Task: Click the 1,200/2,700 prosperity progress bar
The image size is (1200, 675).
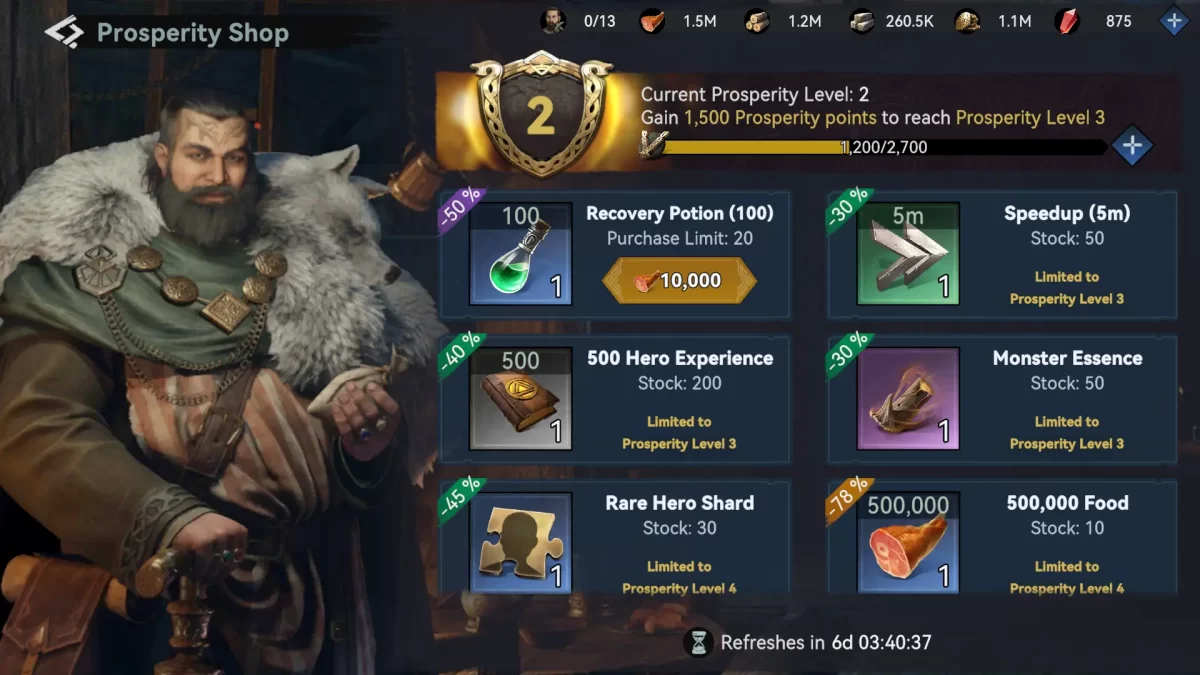Action: 884,147
